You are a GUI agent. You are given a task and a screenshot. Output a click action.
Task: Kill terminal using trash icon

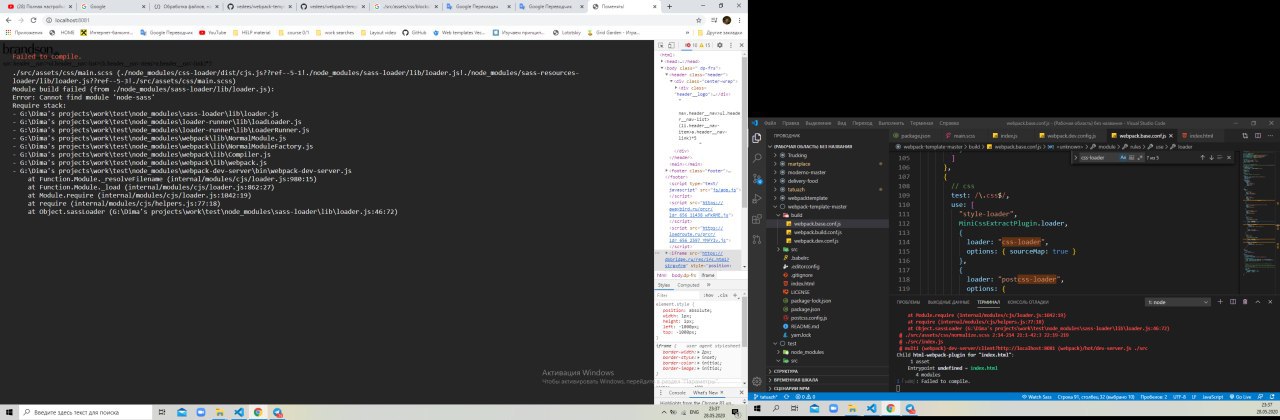pos(1244,302)
